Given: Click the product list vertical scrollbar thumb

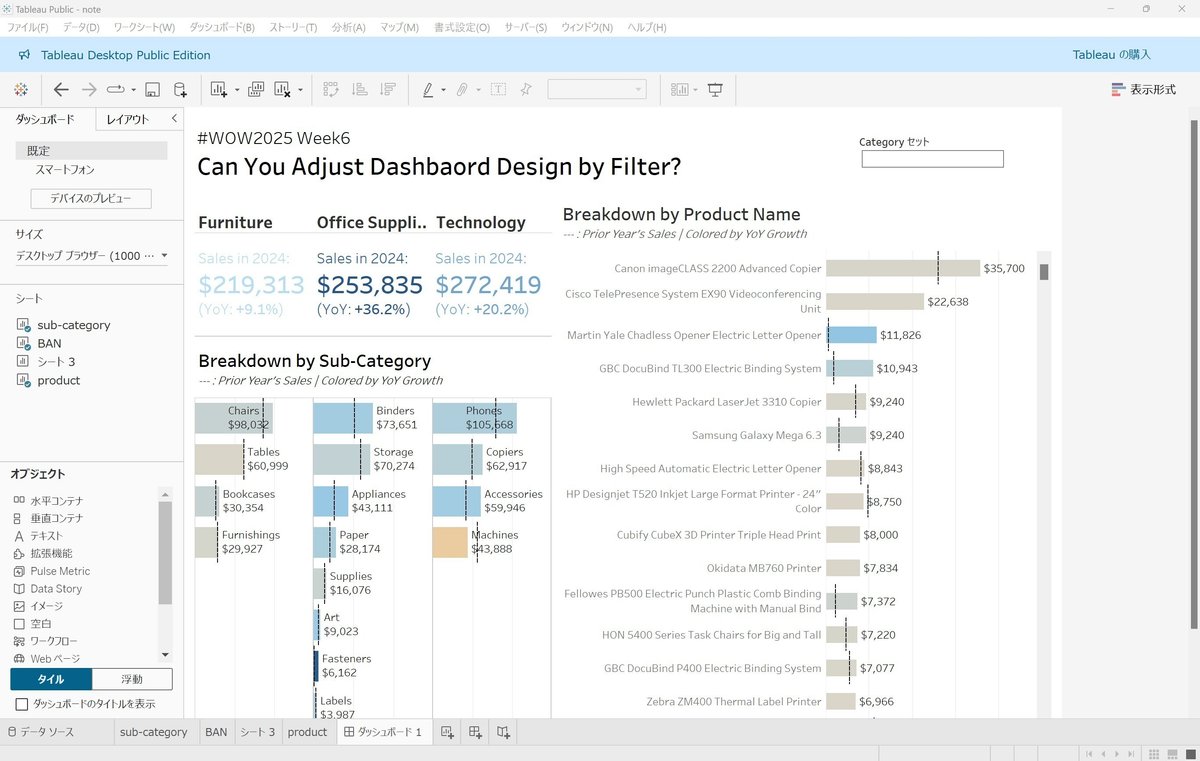Looking at the screenshot, I should [x=1044, y=272].
